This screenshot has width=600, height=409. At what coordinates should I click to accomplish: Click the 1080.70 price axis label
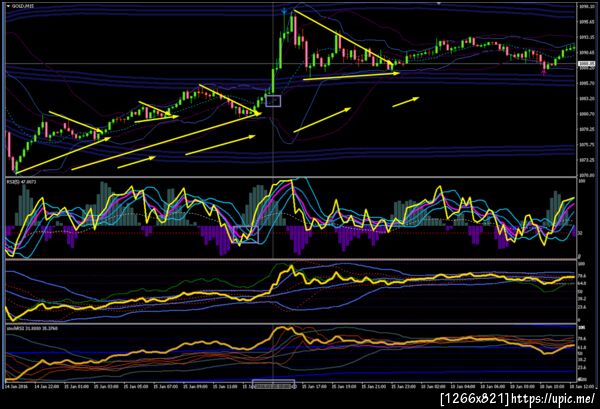coord(586,114)
